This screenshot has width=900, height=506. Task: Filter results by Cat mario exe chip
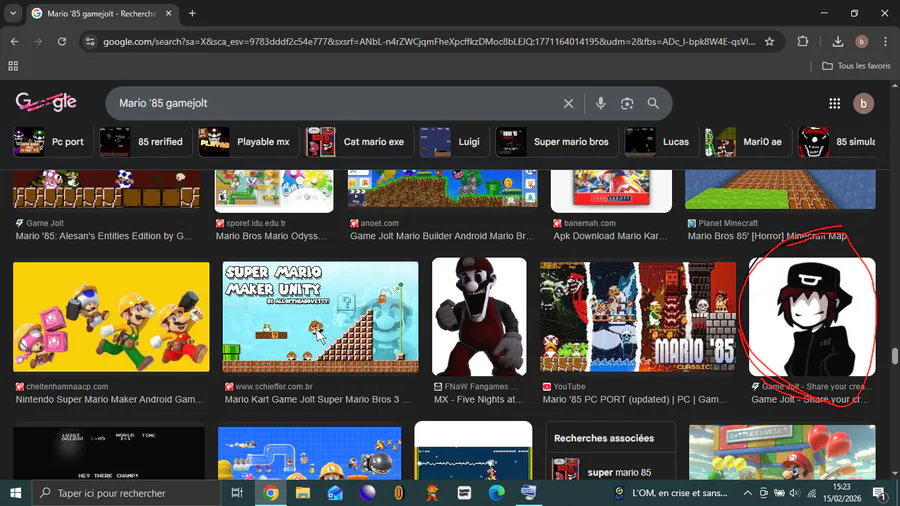(x=359, y=142)
